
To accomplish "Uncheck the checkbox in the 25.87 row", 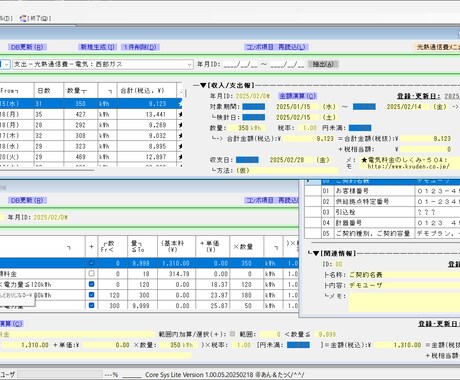I will pos(92,305).
